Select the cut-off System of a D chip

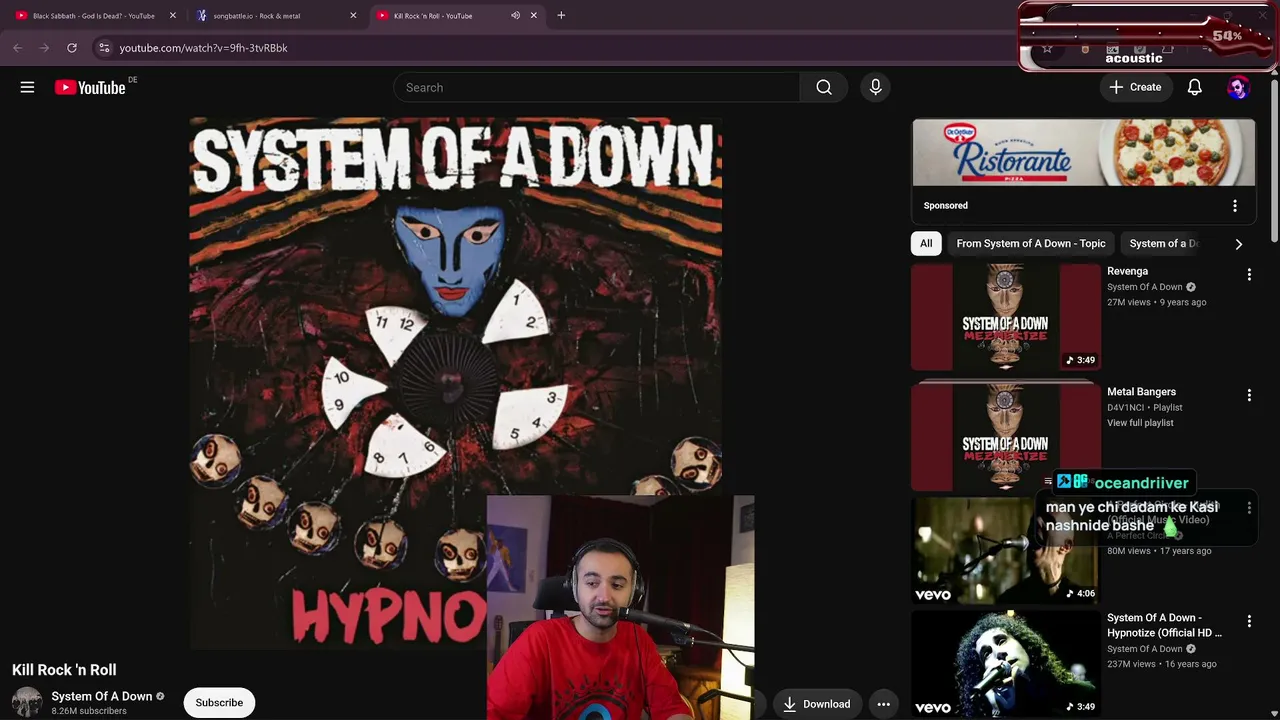[x=1163, y=244]
